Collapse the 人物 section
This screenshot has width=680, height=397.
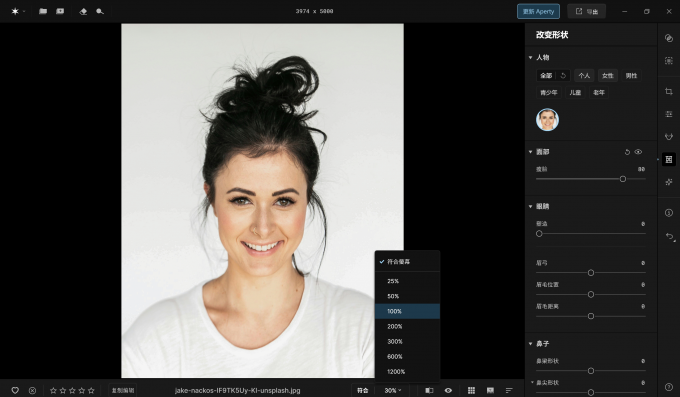coord(530,57)
